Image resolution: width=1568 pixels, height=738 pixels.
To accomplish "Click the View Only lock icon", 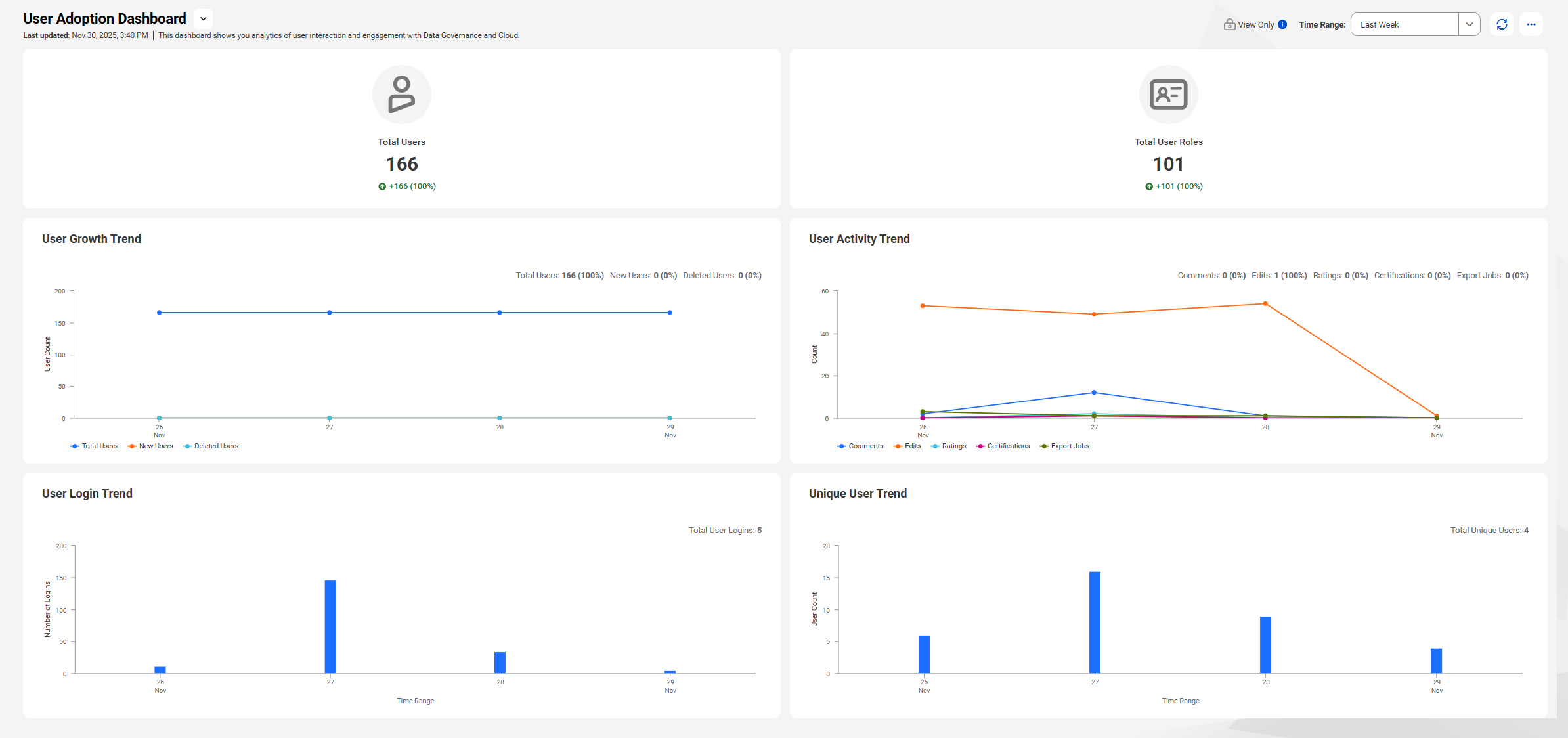I will pyautogui.click(x=1229, y=24).
